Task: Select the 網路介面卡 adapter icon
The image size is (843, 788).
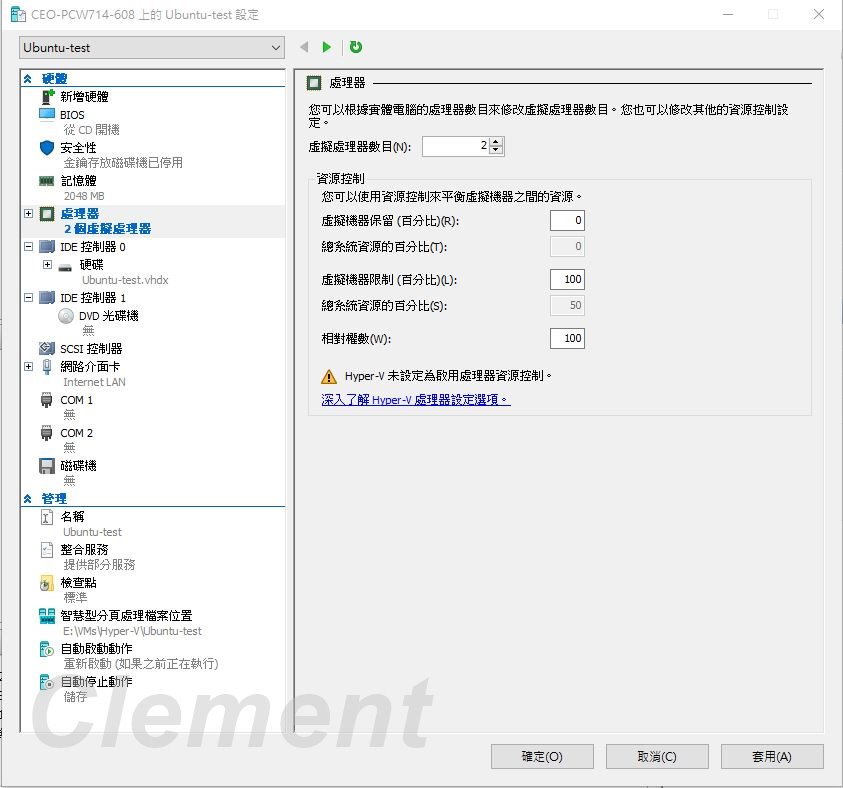Action: point(47,367)
